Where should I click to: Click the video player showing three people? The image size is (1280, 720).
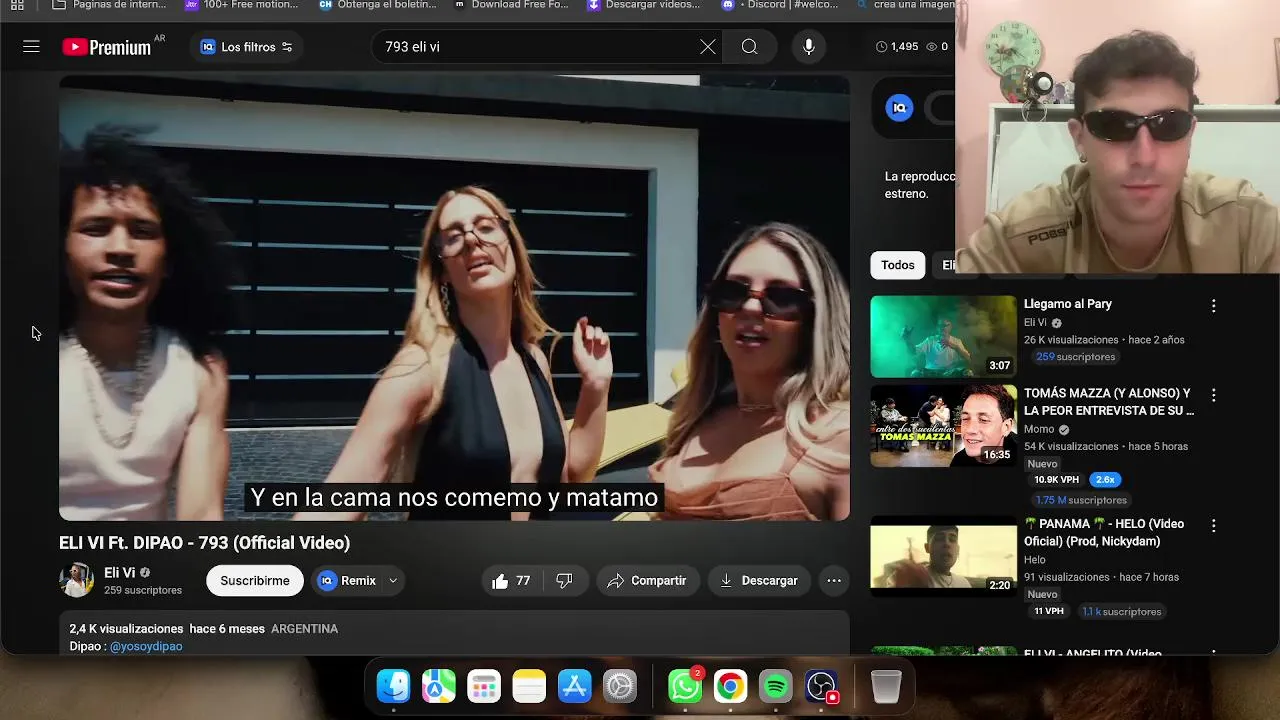(x=454, y=298)
